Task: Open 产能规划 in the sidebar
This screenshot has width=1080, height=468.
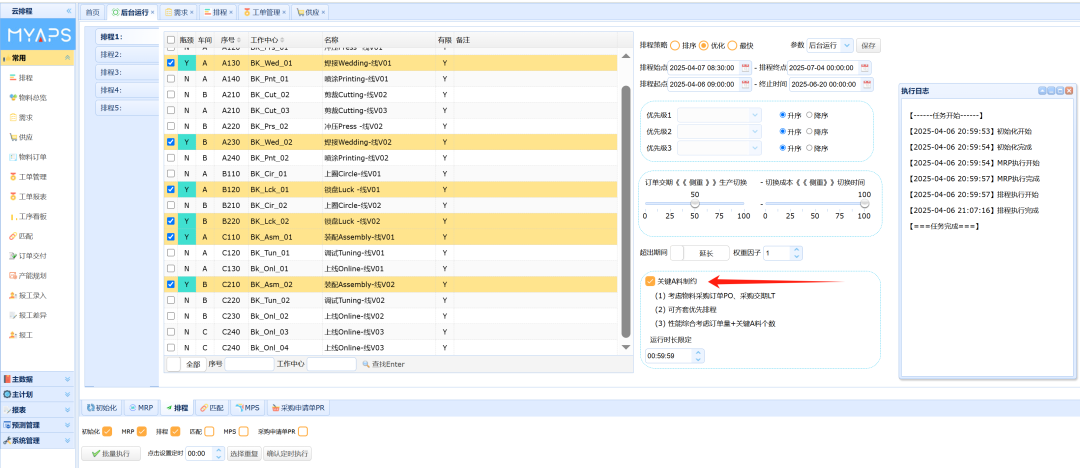Action: coord(33,275)
